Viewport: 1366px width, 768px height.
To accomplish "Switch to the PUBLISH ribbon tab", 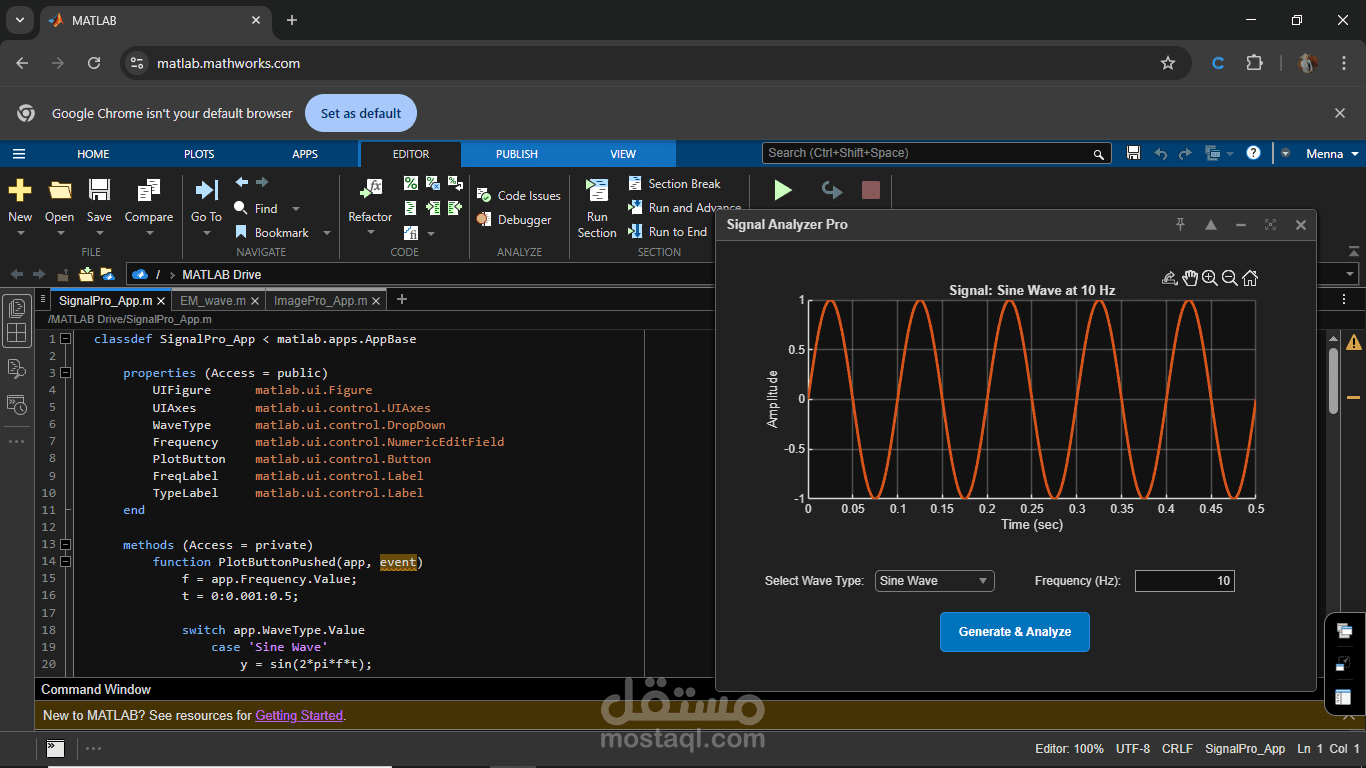I will [x=517, y=154].
